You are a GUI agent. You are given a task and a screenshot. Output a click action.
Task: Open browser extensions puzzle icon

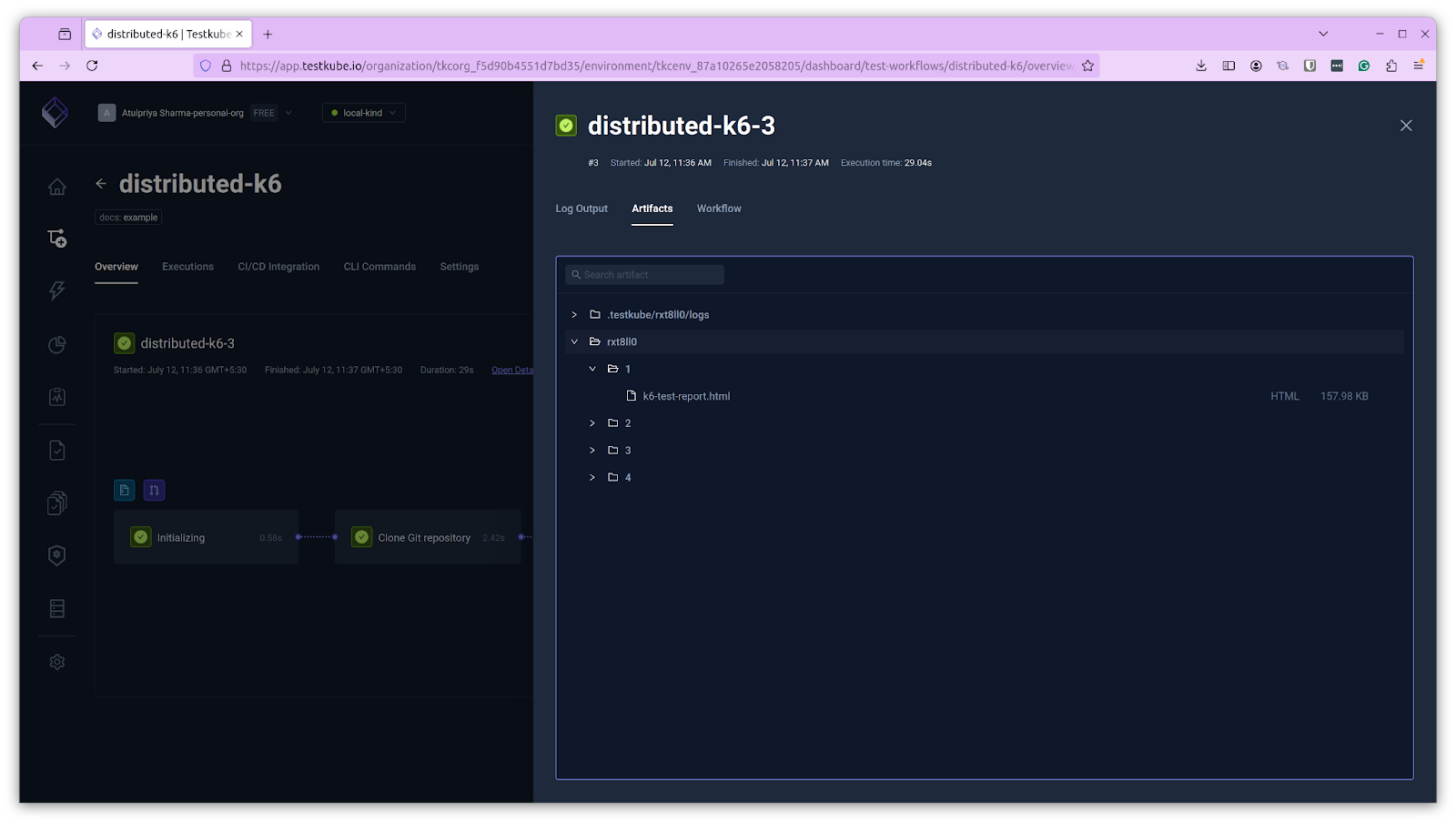[1391, 66]
